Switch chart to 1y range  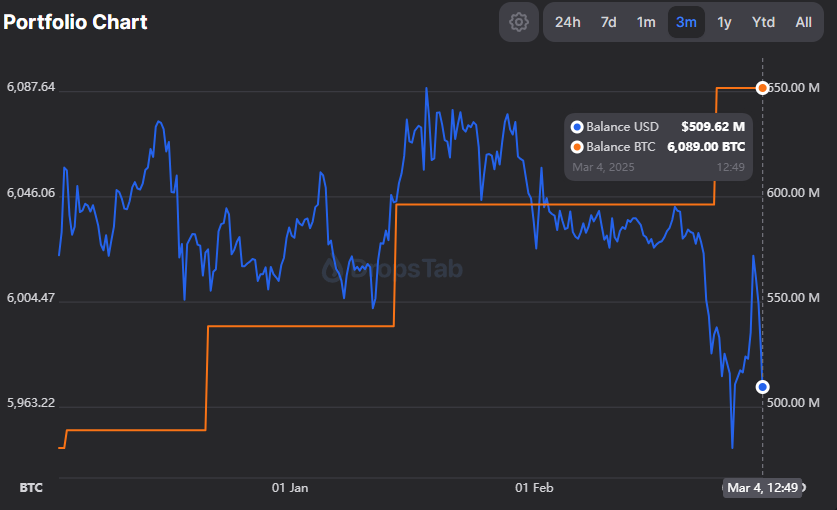(x=724, y=22)
